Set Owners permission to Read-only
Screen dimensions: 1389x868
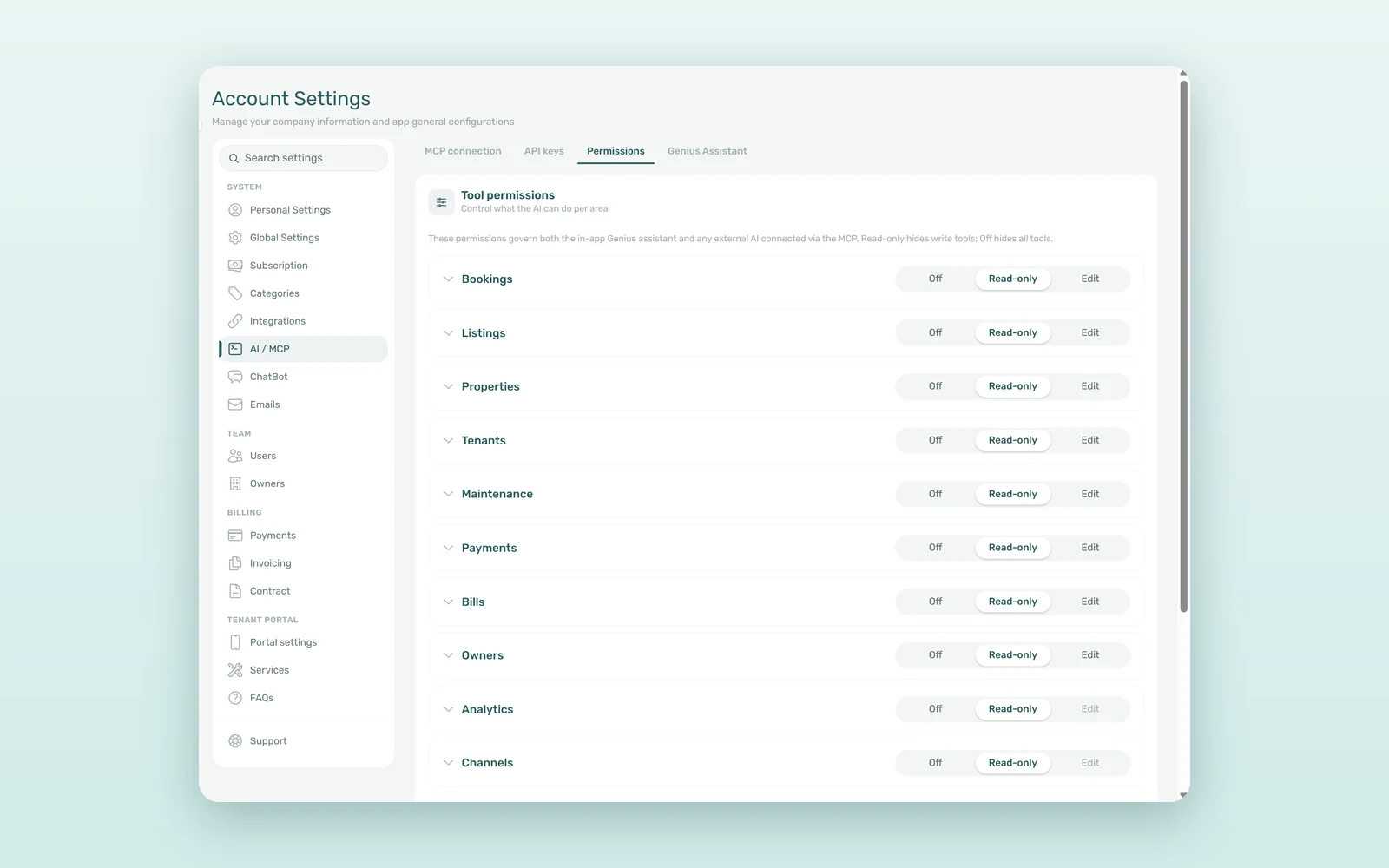click(x=1012, y=655)
